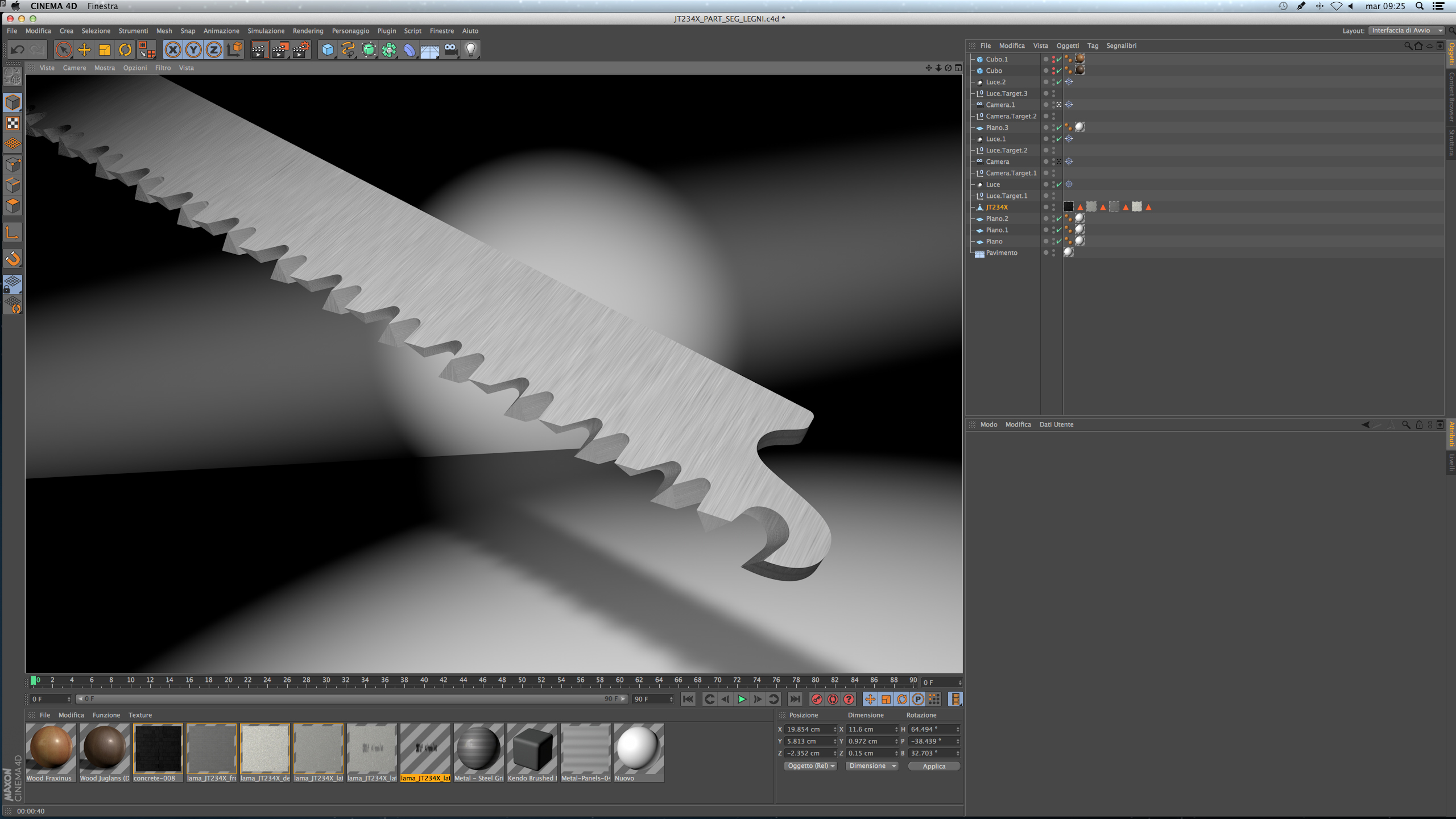Select the Rotate tool icon
Image resolution: width=1456 pixels, height=819 pixels.
pos(125,50)
